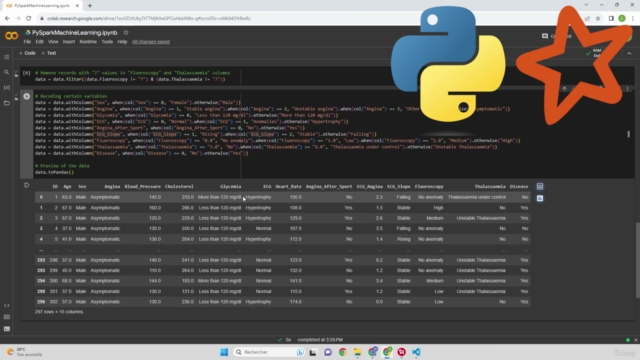Click the 'Thalassaemia under control' cell

click(x=476, y=197)
